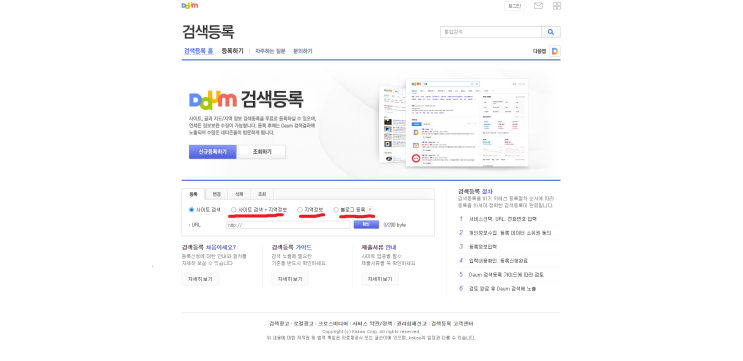Click the 검색등록 처음이세요? heading
The height and width of the screenshot is (361, 743).
point(209,247)
